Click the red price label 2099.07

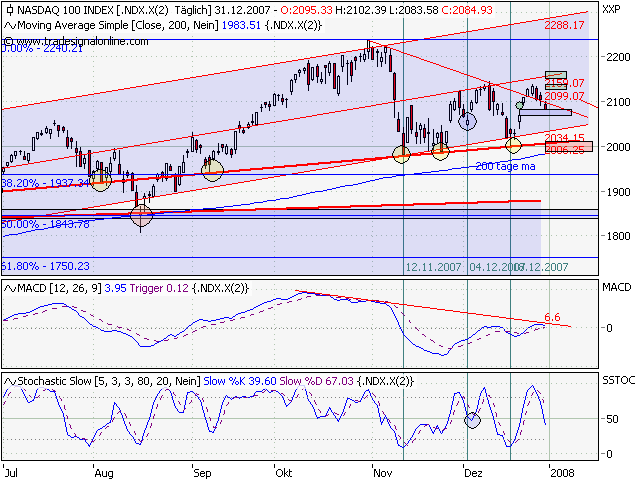click(564, 96)
